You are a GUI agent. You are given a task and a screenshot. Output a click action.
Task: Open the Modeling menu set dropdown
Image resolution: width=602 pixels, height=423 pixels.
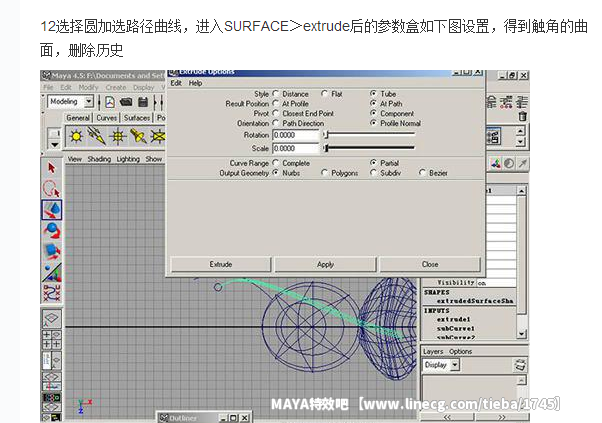coord(89,102)
